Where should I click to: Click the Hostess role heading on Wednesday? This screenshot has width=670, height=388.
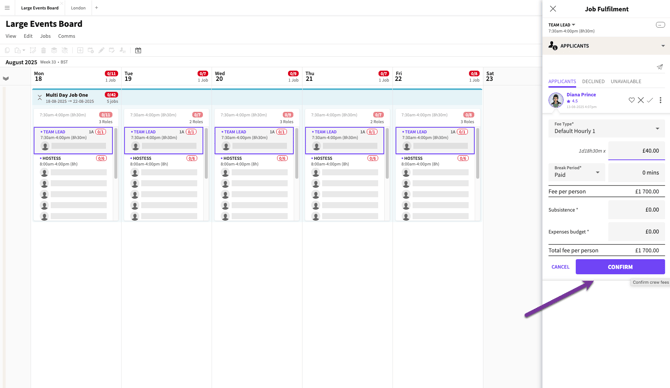point(232,158)
